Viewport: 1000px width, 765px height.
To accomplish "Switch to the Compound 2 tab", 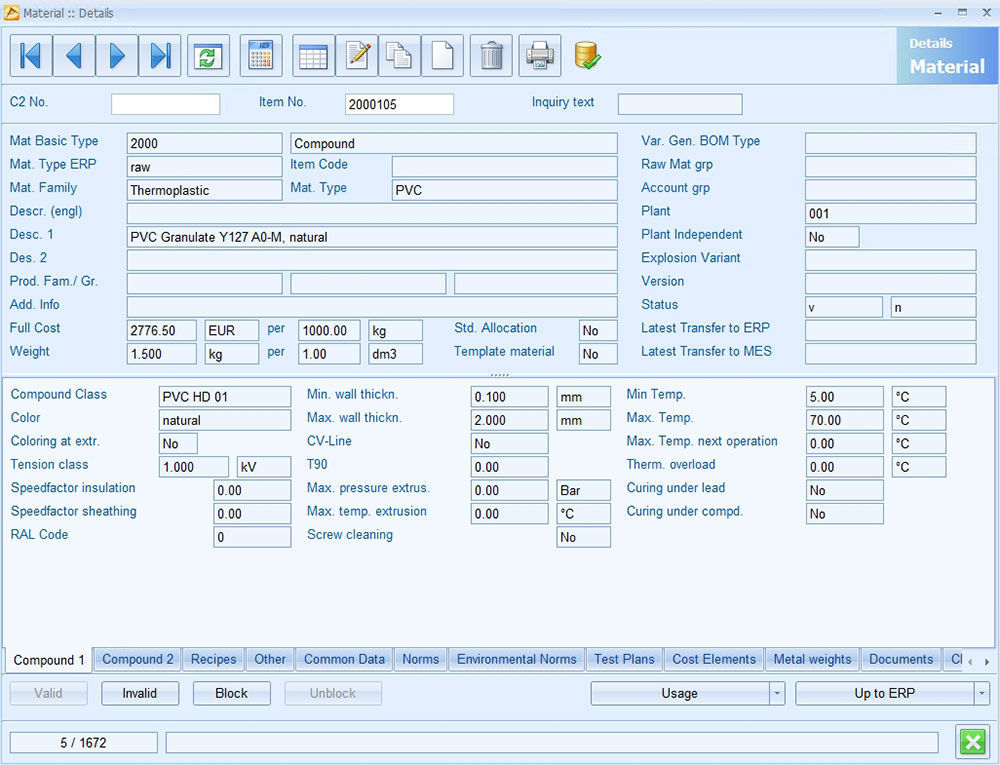I will point(137,659).
